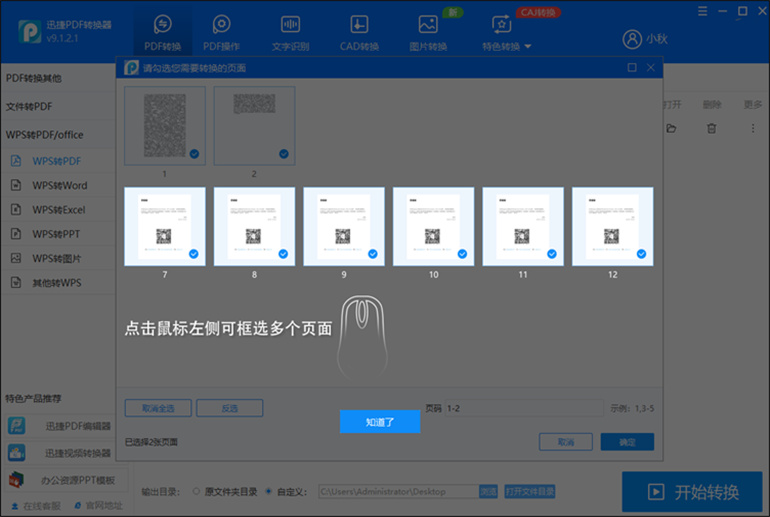
Task: Toggle checkmark on page 9 thumbnail
Action: click(x=373, y=254)
